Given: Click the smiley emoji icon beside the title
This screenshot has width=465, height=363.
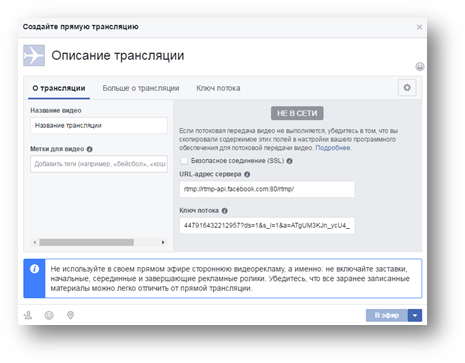Looking at the screenshot, I should (420, 67).
